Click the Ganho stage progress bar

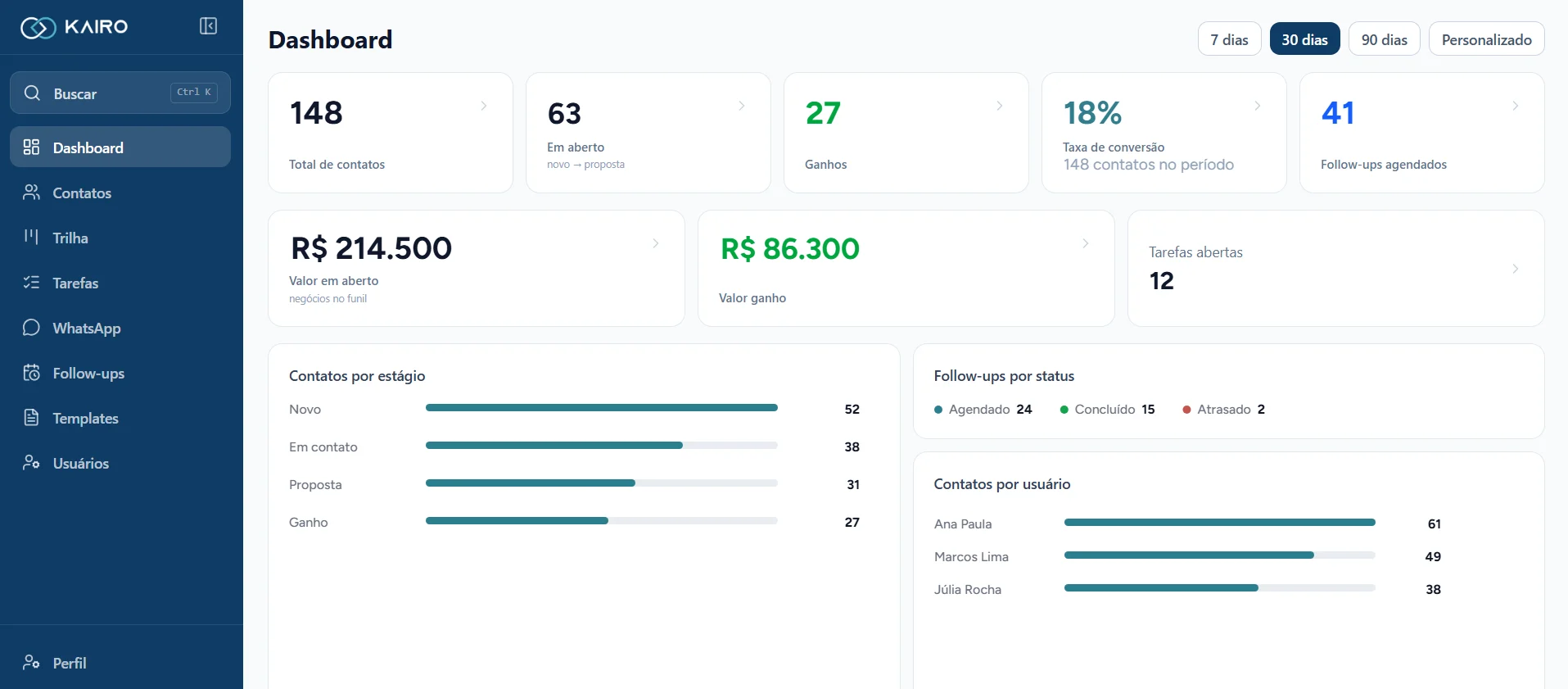coord(602,520)
